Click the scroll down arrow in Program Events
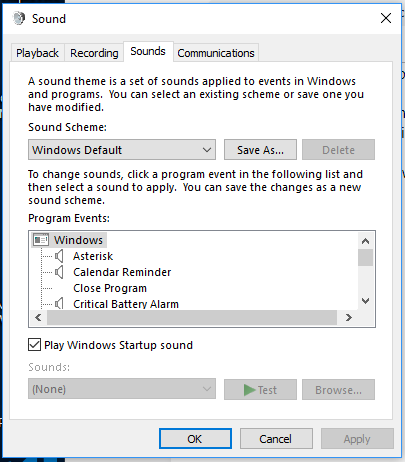405x462 pixels. click(x=365, y=301)
